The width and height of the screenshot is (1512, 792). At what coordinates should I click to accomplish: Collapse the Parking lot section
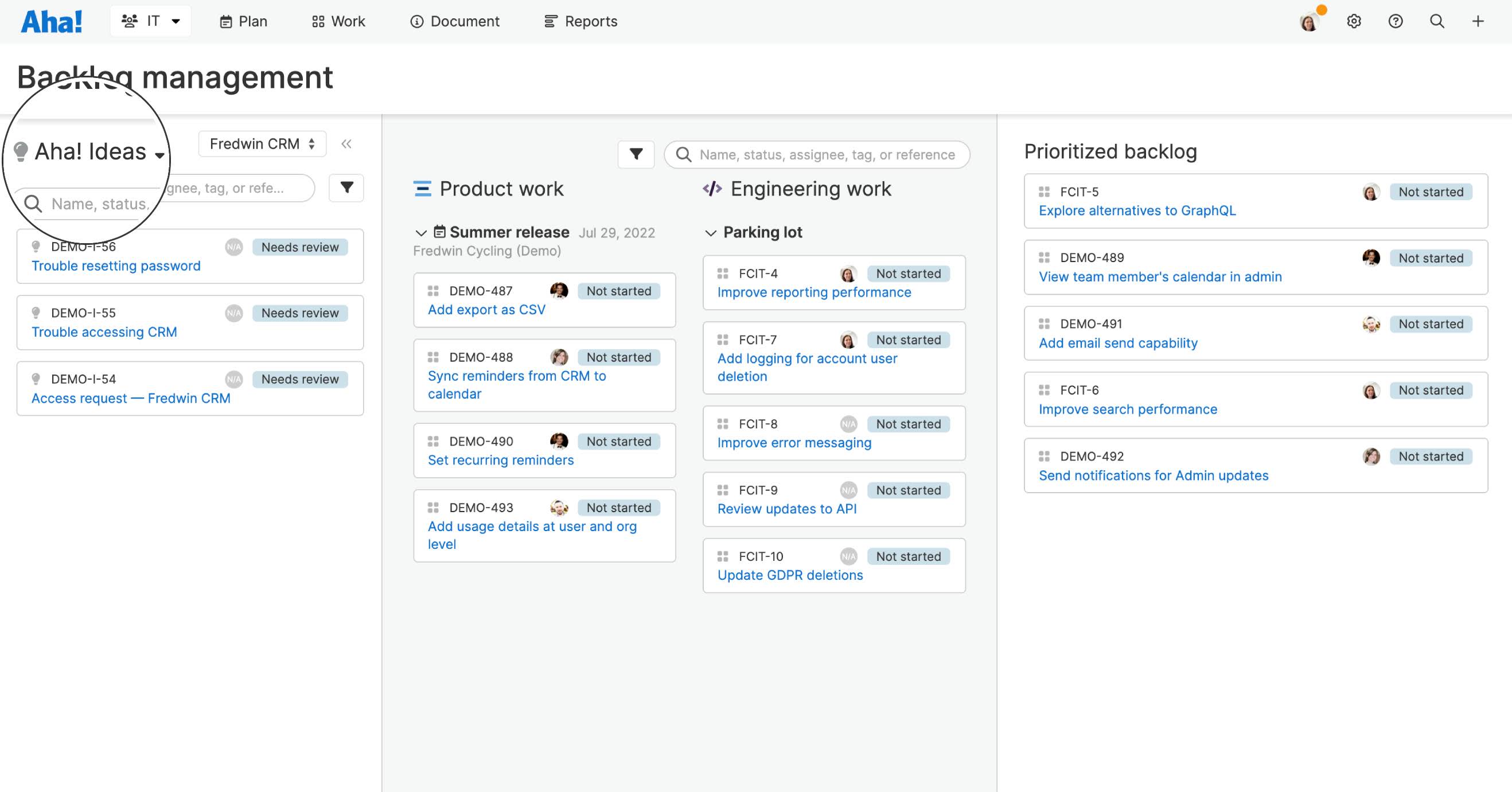pyautogui.click(x=710, y=233)
